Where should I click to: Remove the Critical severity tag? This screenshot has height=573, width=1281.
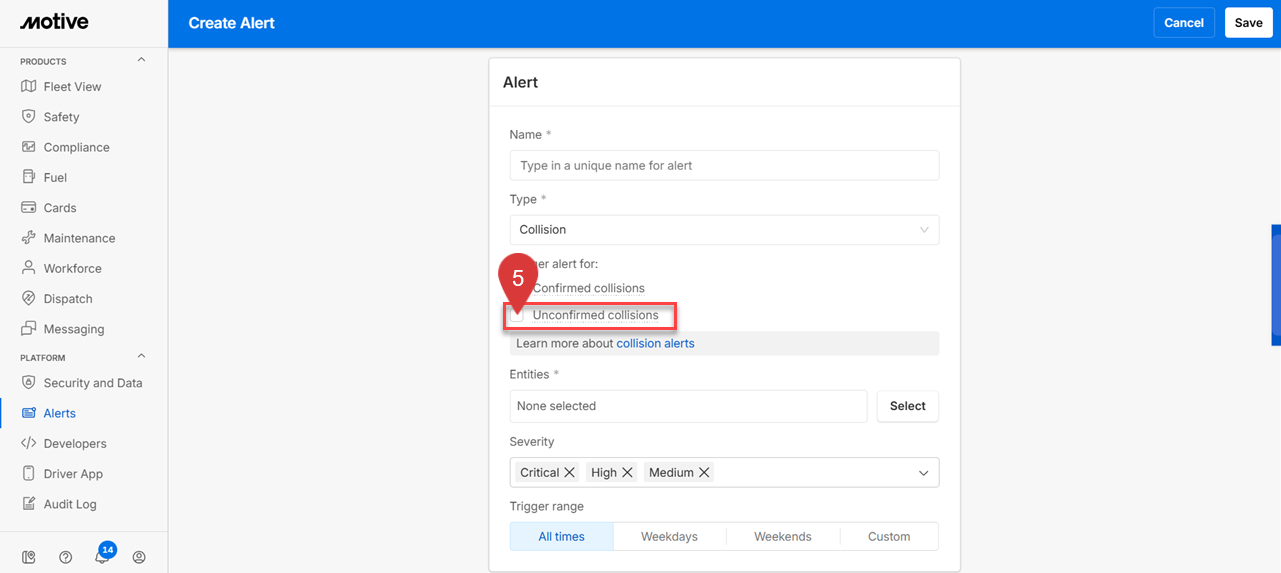[569, 472]
